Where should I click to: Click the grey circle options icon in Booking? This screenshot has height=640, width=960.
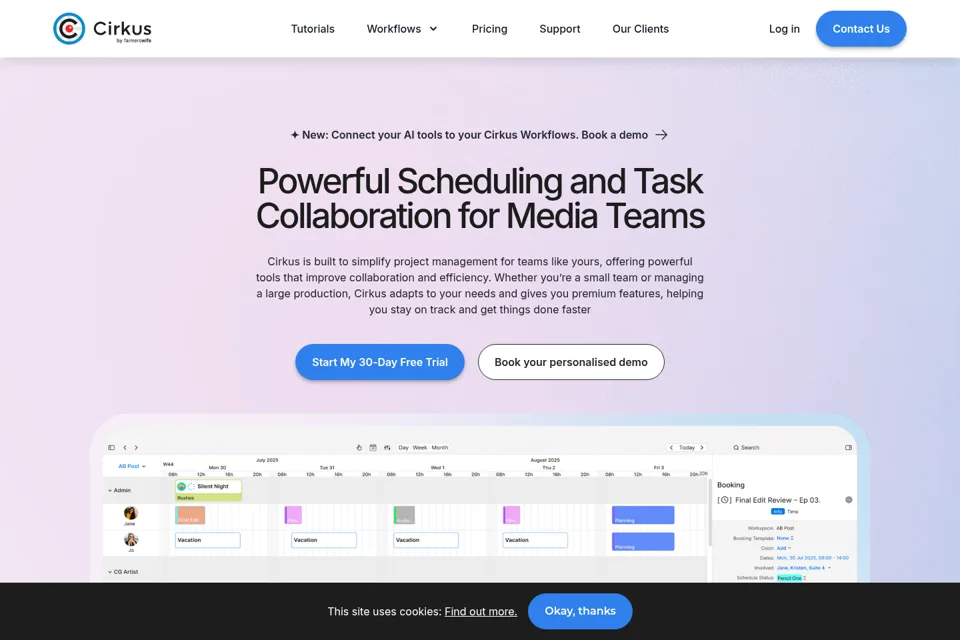[x=849, y=500]
